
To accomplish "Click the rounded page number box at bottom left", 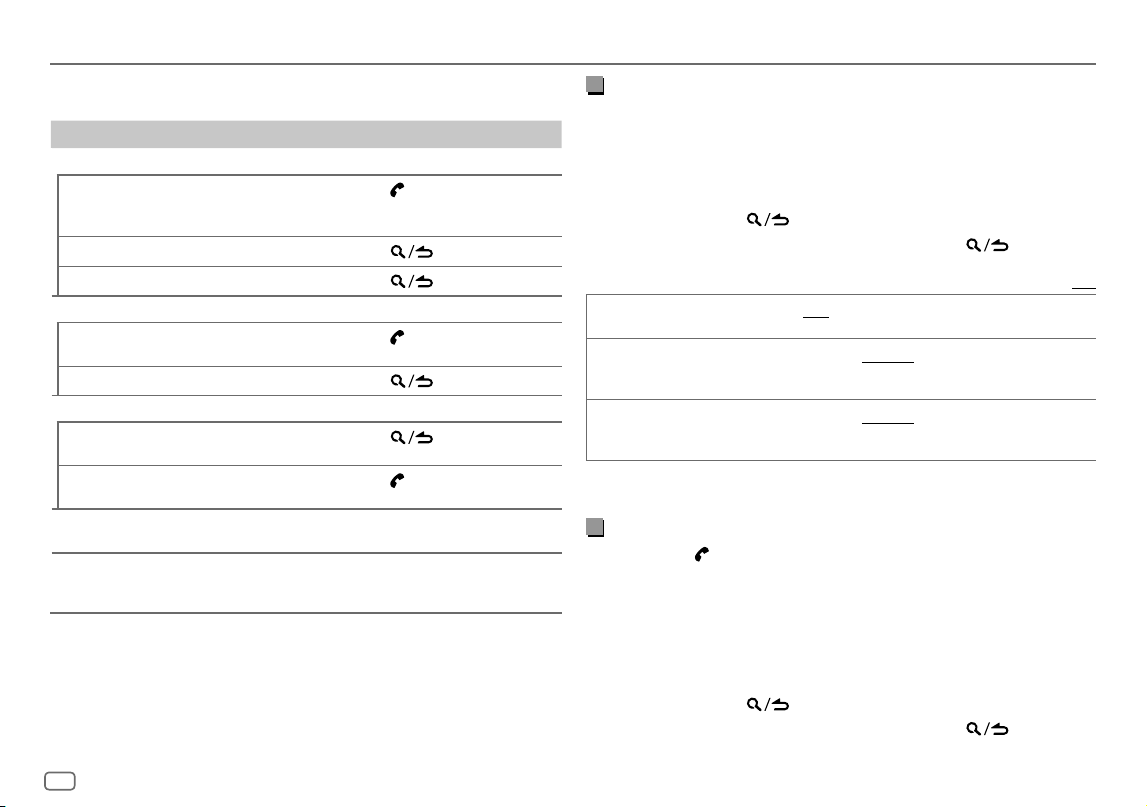I will [x=60, y=781].
